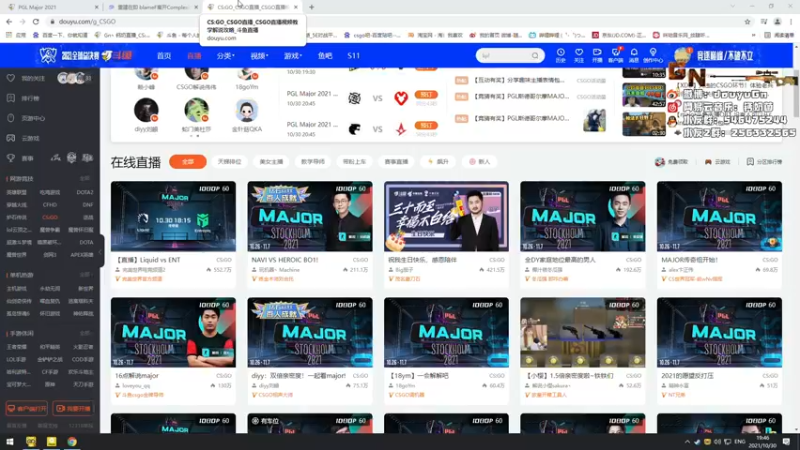This screenshot has height=450, width=800.
Task: Open the 关注 heart icon in the header
Action: coord(579,55)
